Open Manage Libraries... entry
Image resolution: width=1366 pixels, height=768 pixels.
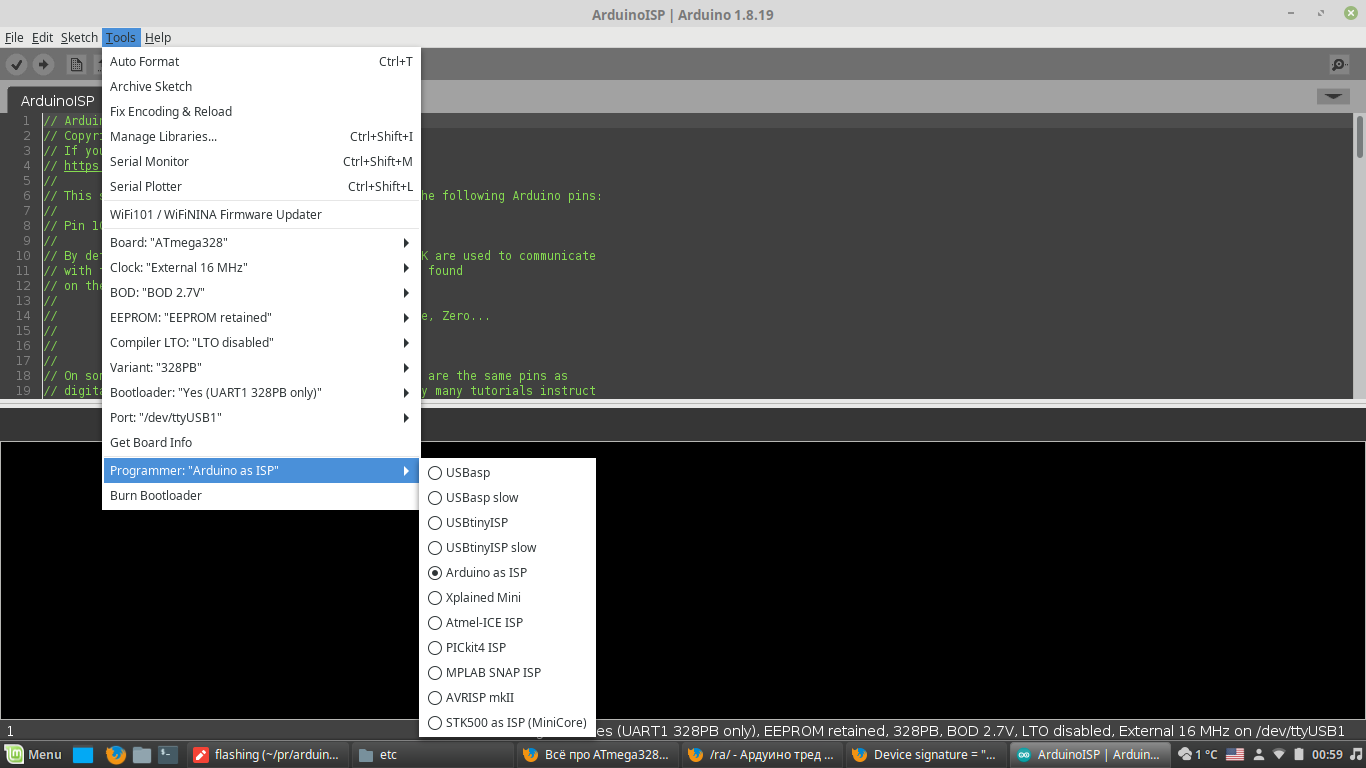[x=261, y=136]
